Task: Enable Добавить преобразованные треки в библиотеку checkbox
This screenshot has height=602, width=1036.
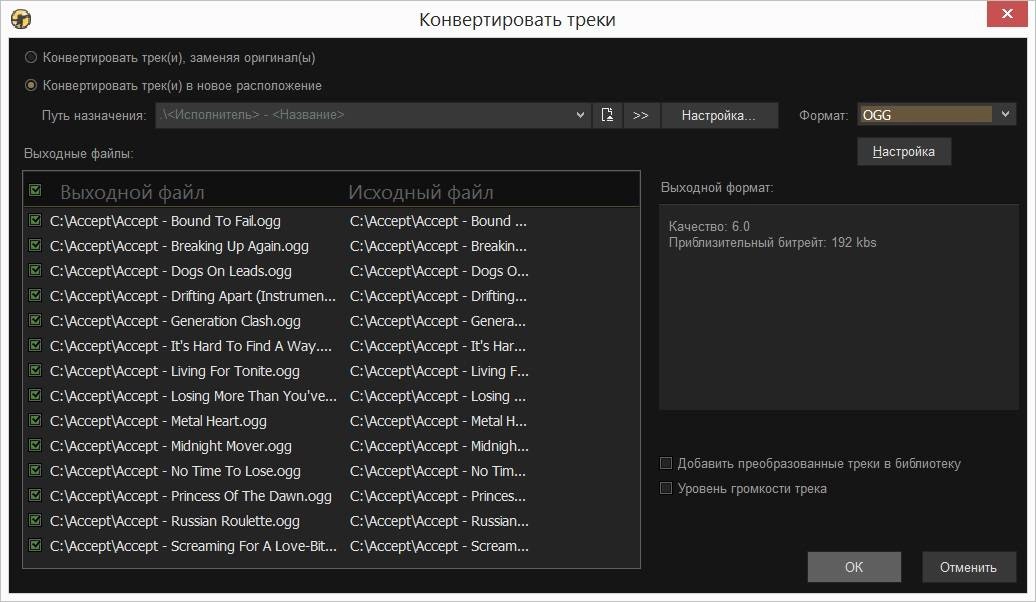Action: [666, 463]
